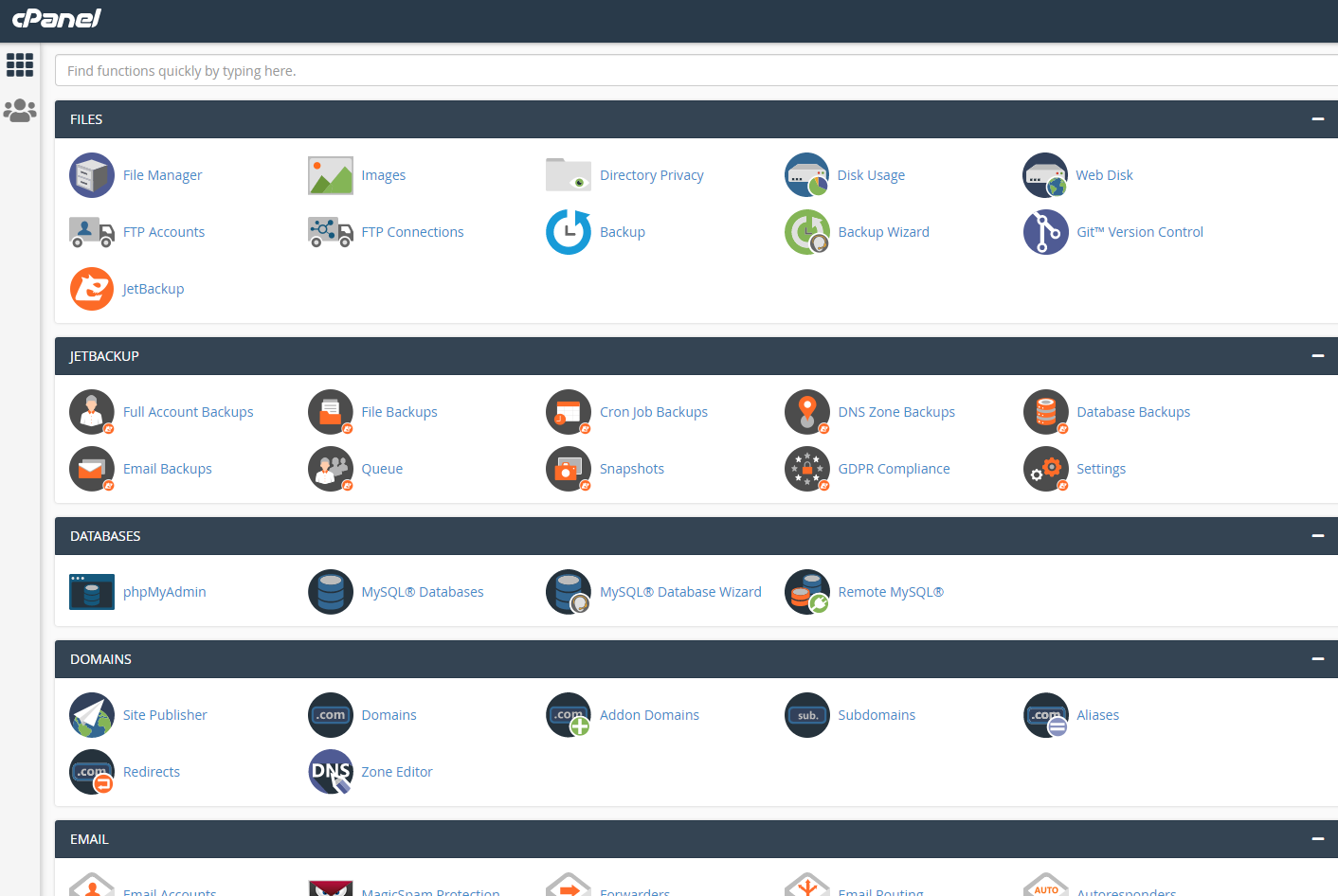Image resolution: width=1338 pixels, height=896 pixels.
Task: Click the JetBackup fox icon
Action: tap(92, 289)
